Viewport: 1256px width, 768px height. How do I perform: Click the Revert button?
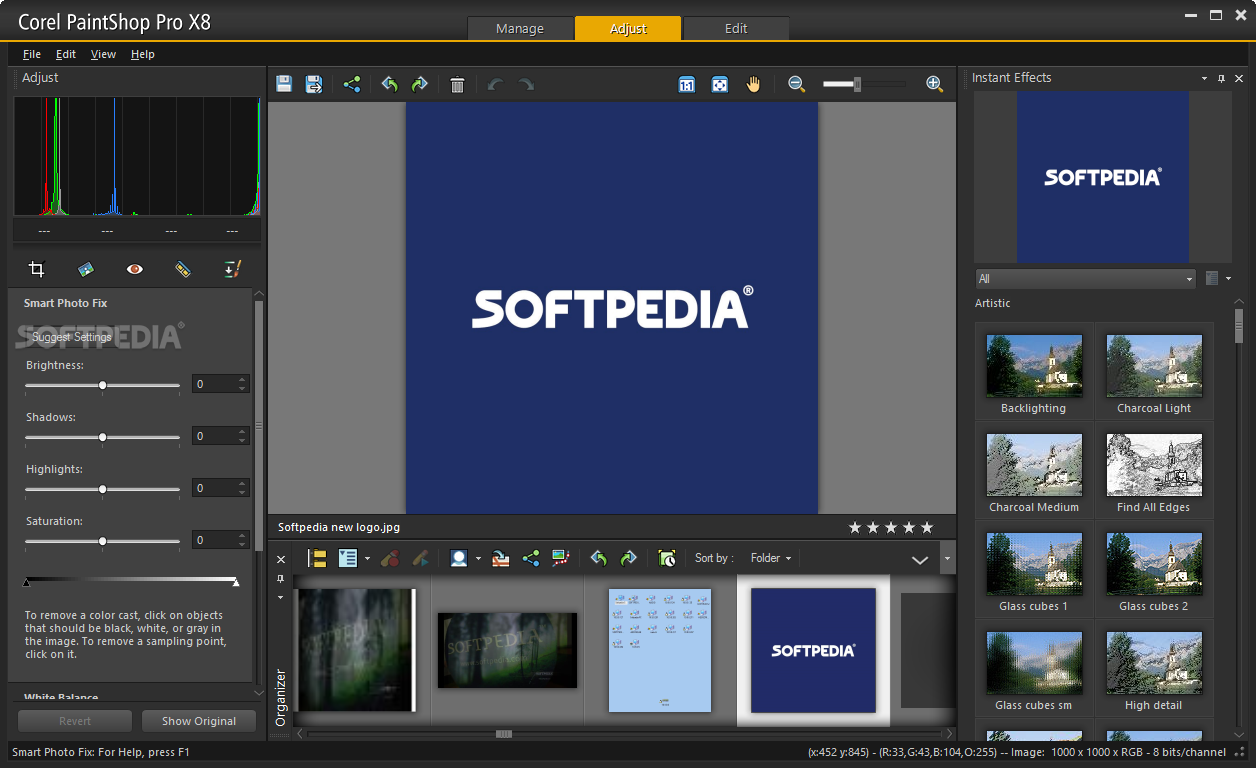[x=75, y=721]
